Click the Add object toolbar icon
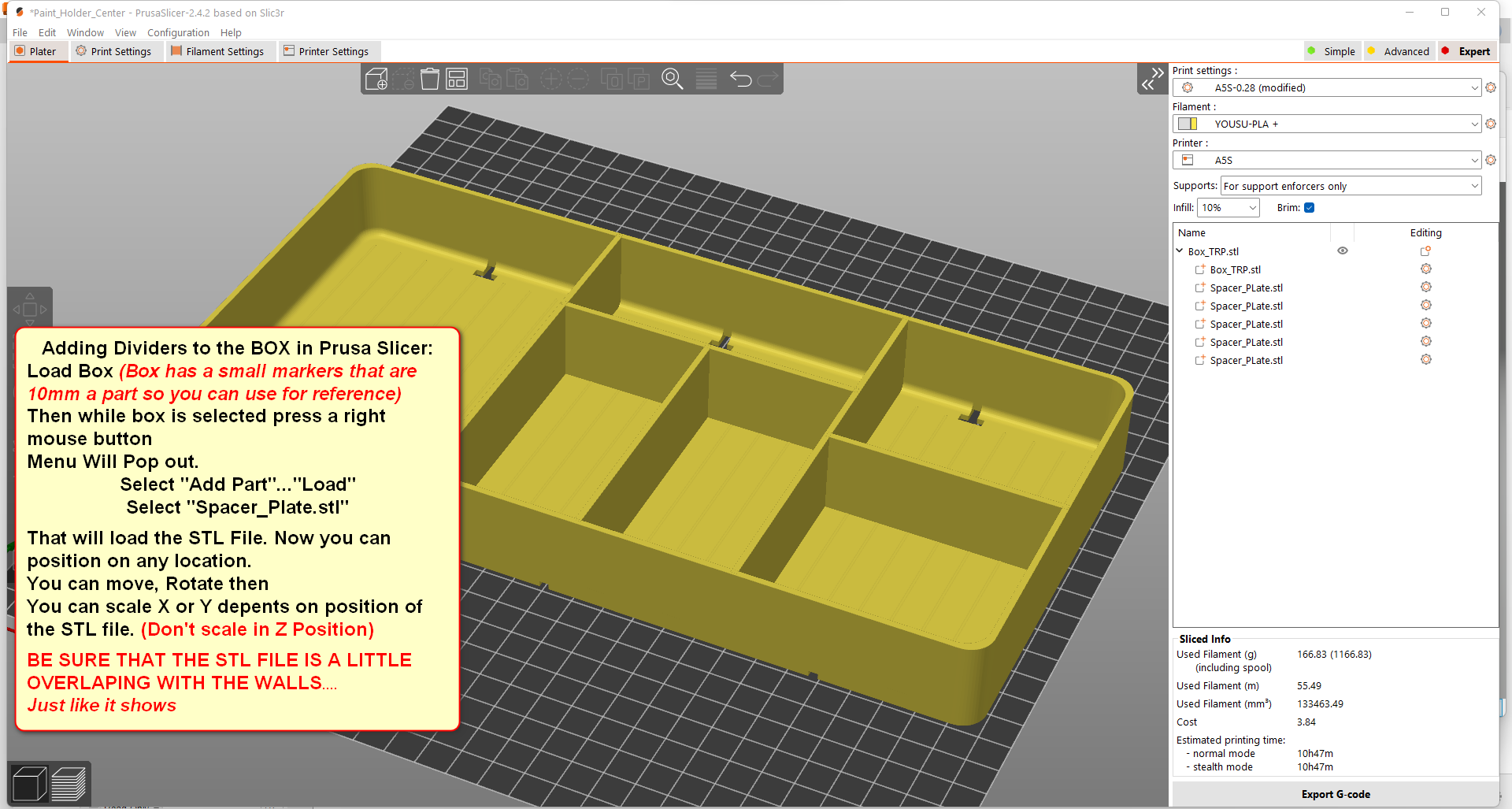1512x809 pixels. pyautogui.click(x=376, y=79)
